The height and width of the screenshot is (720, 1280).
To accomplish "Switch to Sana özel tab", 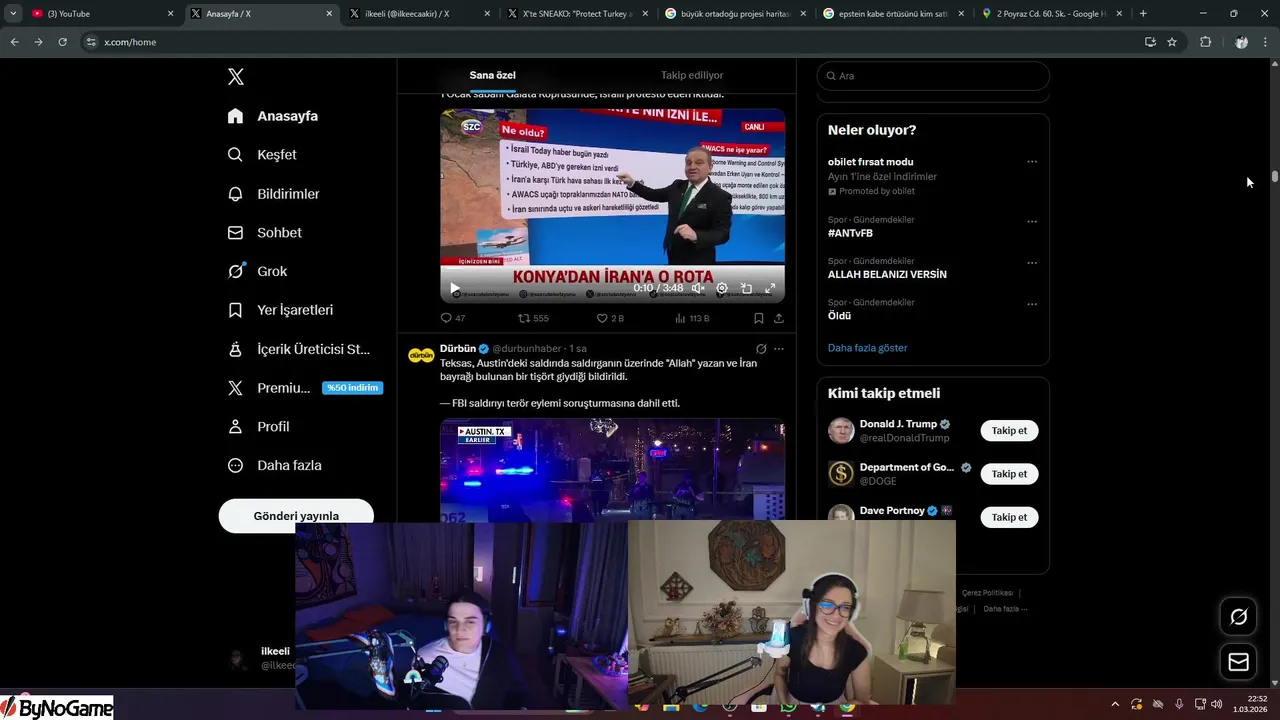I will pos(493,76).
